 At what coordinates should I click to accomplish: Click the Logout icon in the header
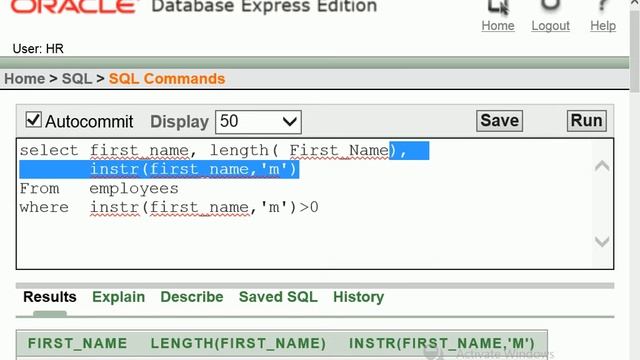pos(550,6)
